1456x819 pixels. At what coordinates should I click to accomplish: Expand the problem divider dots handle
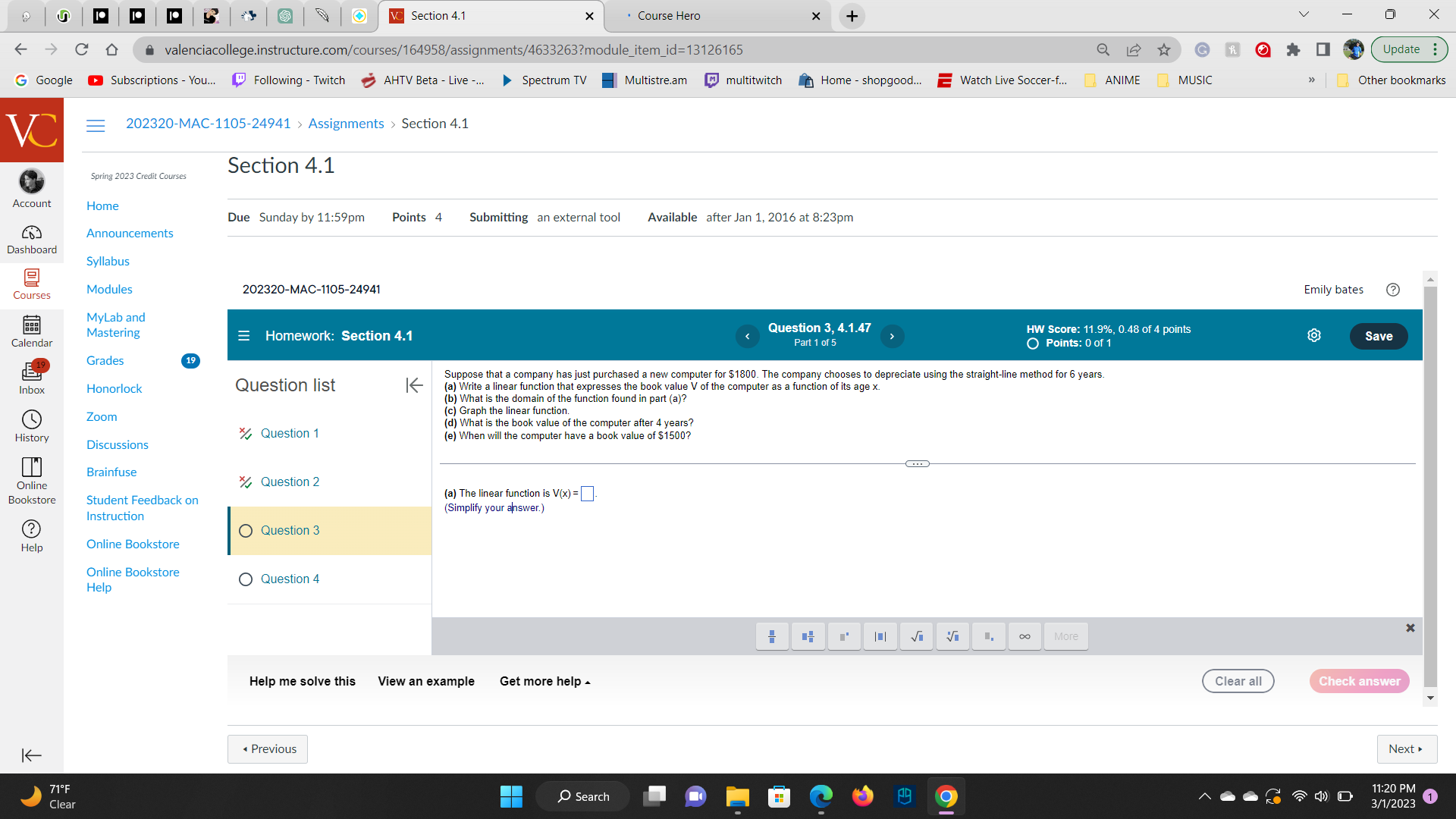[917, 463]
